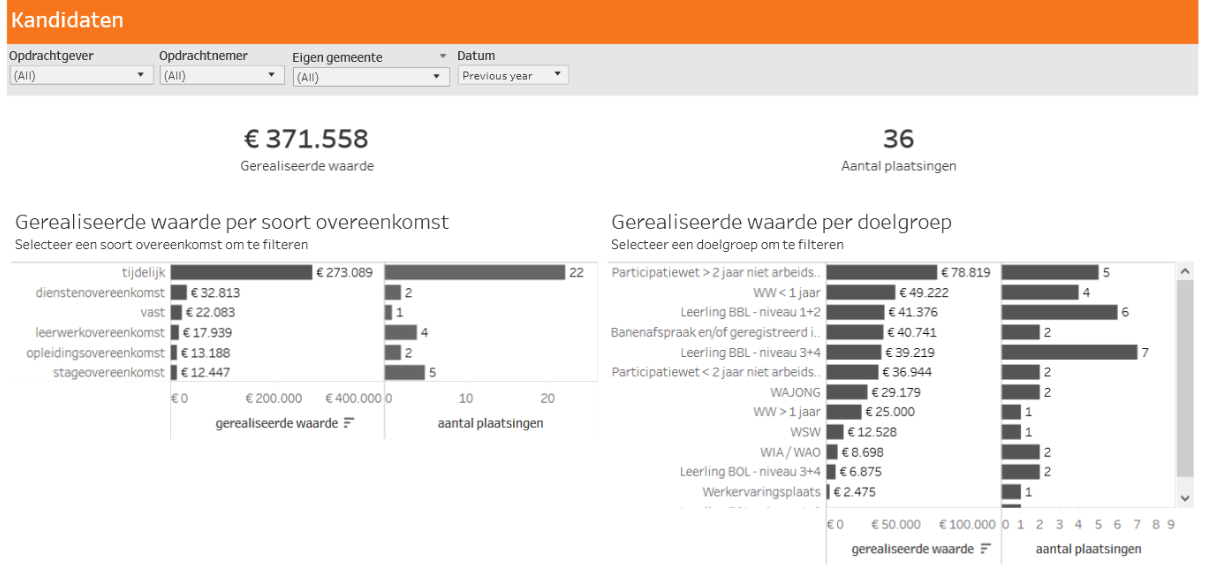Image resolution: width=1215 pixels, height=579 pixels.
Task: Open the Opdrachtgever filter dropdown
Action: [81, 75]
